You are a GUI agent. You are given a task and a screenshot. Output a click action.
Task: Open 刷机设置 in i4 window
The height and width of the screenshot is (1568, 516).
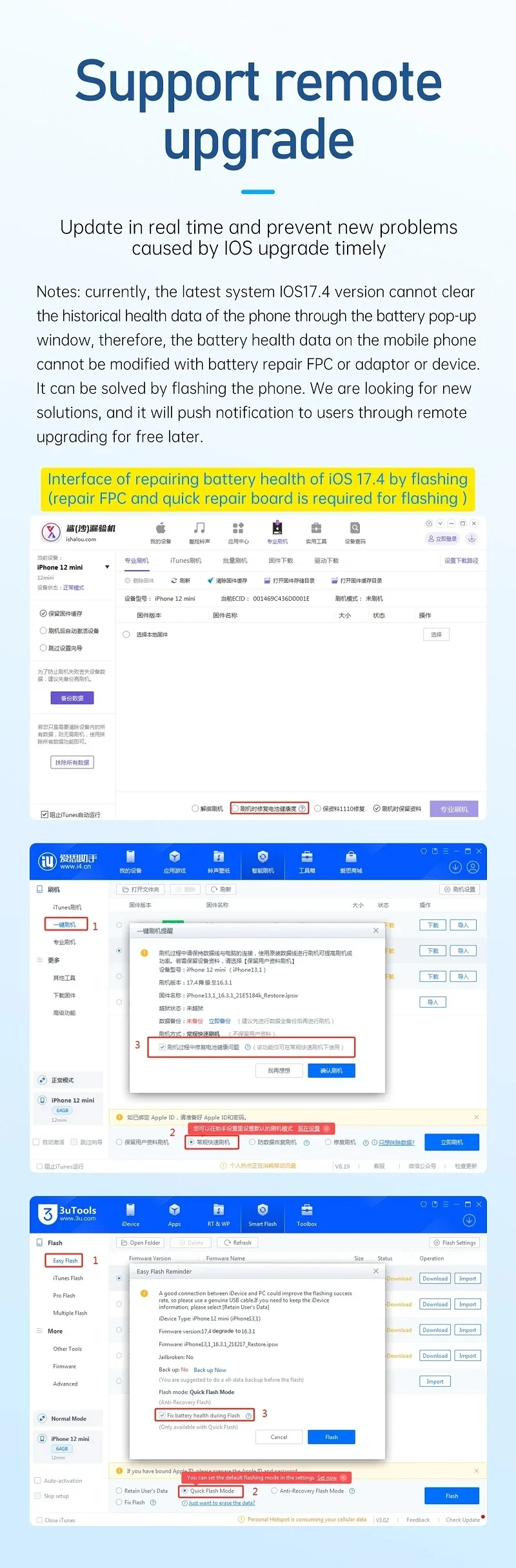(x=460, y=889)
